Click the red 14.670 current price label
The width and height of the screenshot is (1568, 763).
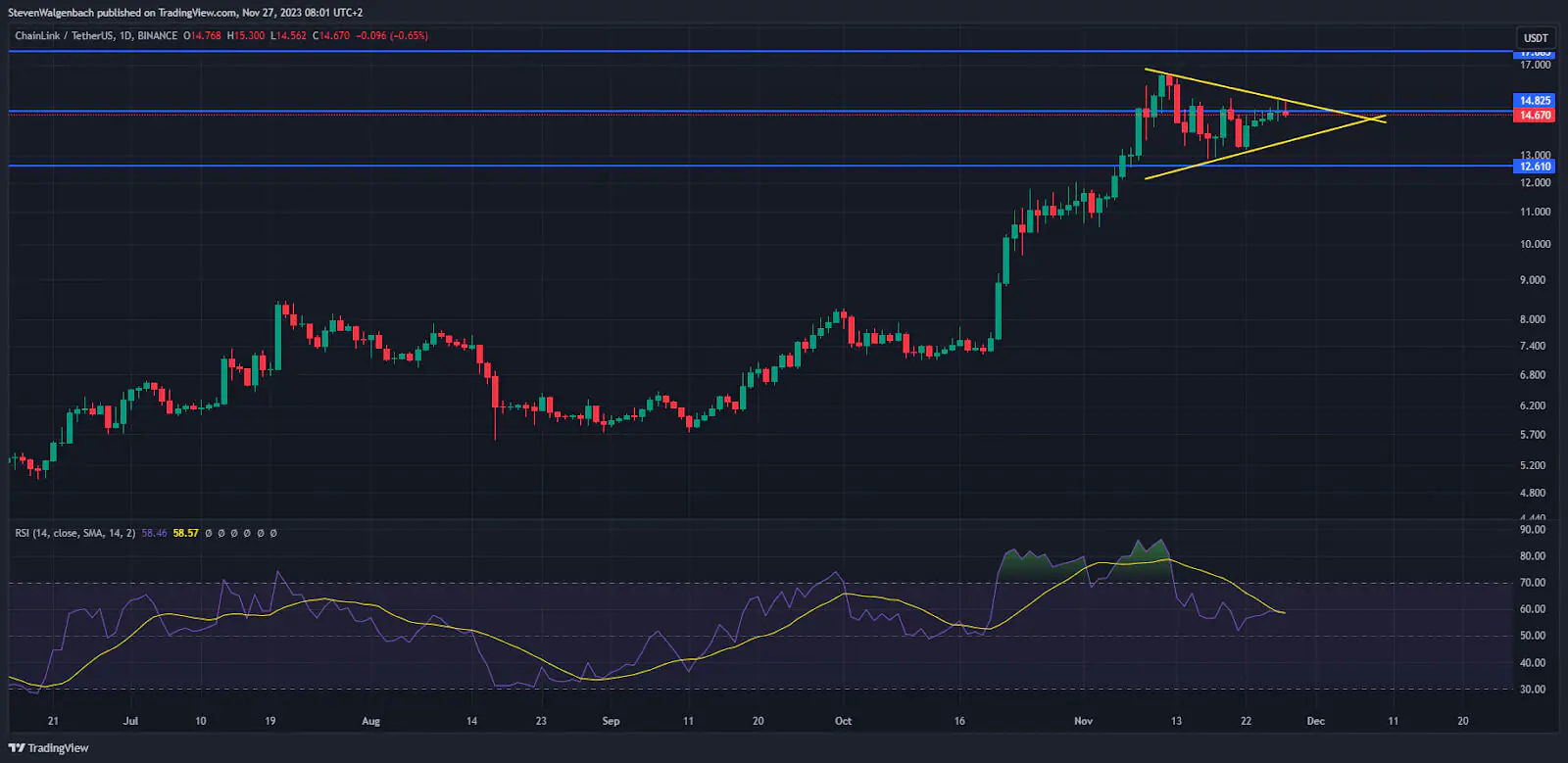click(x=1535, y=116)
